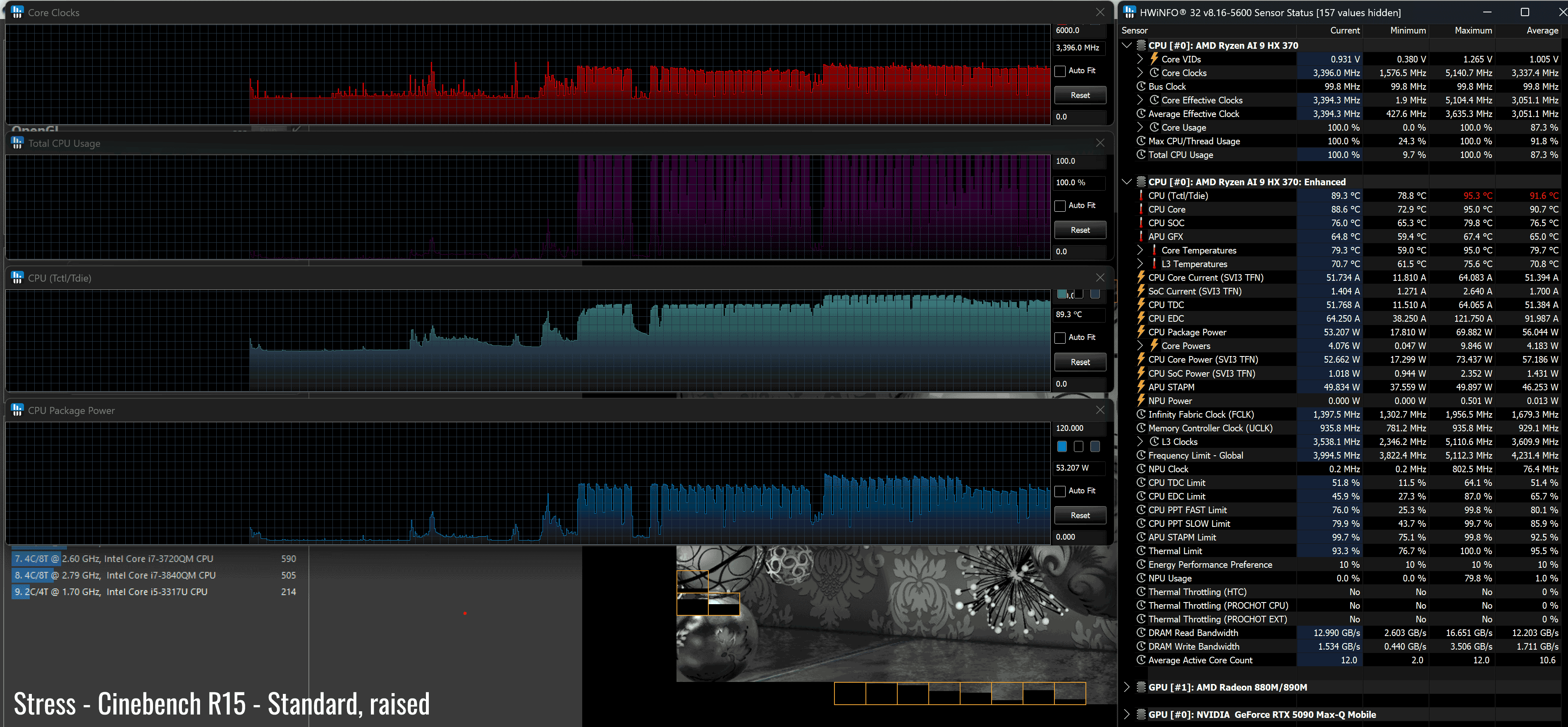1568x727 pixels.
Task: Click the HWiNFO icon in Core Clocks titlebar
Action: pyautogui.click(x=17, y=12)
